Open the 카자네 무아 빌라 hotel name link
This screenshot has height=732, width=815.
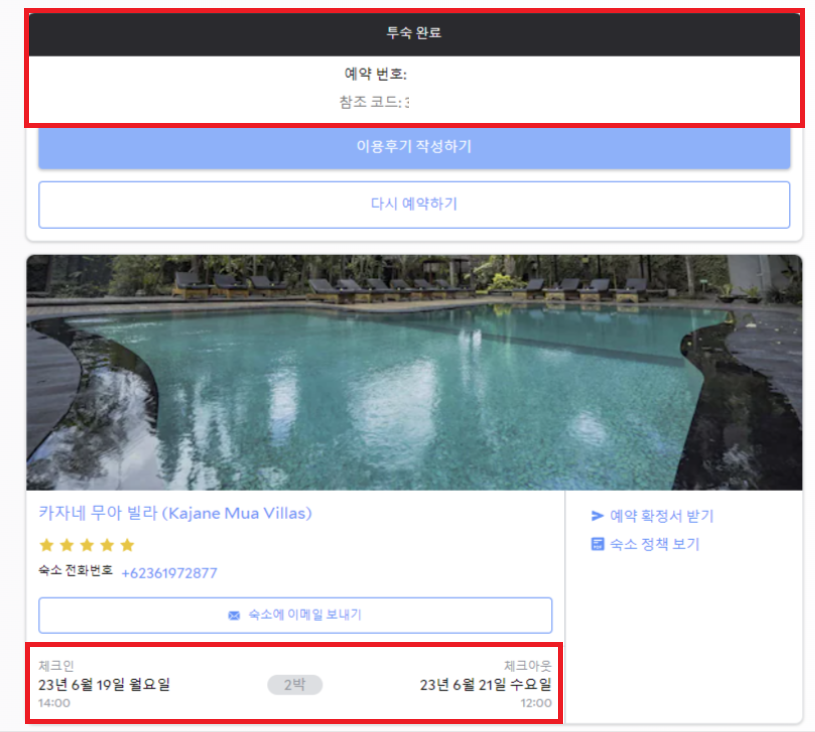pos(175,513)
